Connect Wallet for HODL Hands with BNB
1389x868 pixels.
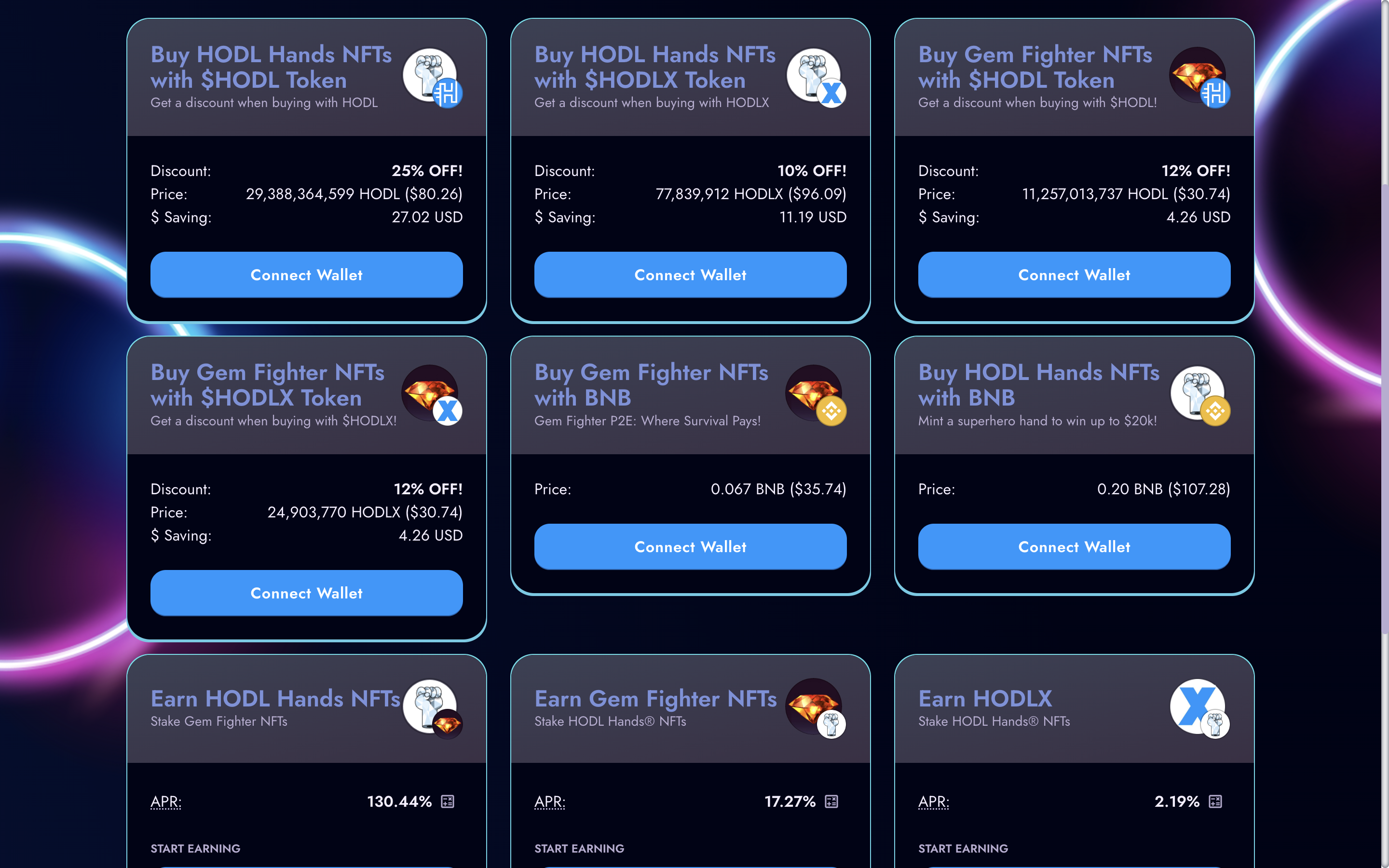coord(1075,546)
